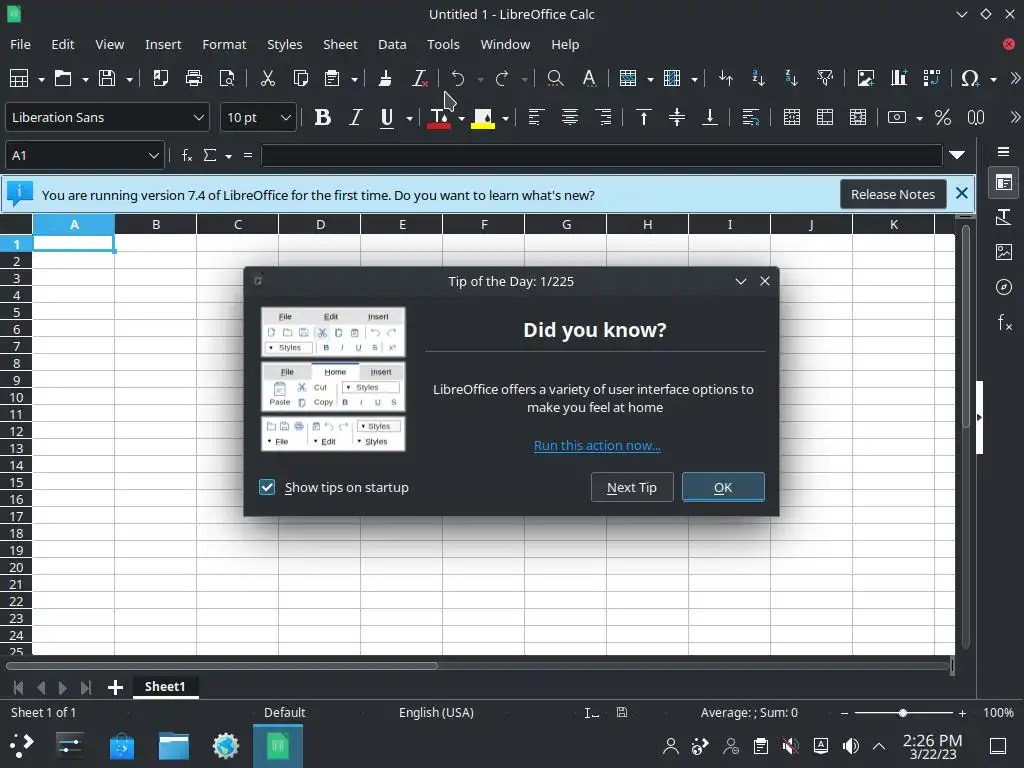
Task: Click the Merge and Center Cells icon
Action: (x=792, y=118)
